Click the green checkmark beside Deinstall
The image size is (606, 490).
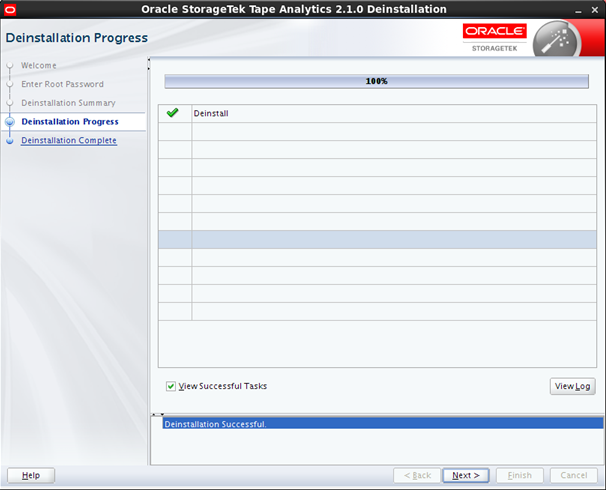click(x=172, y=113)
